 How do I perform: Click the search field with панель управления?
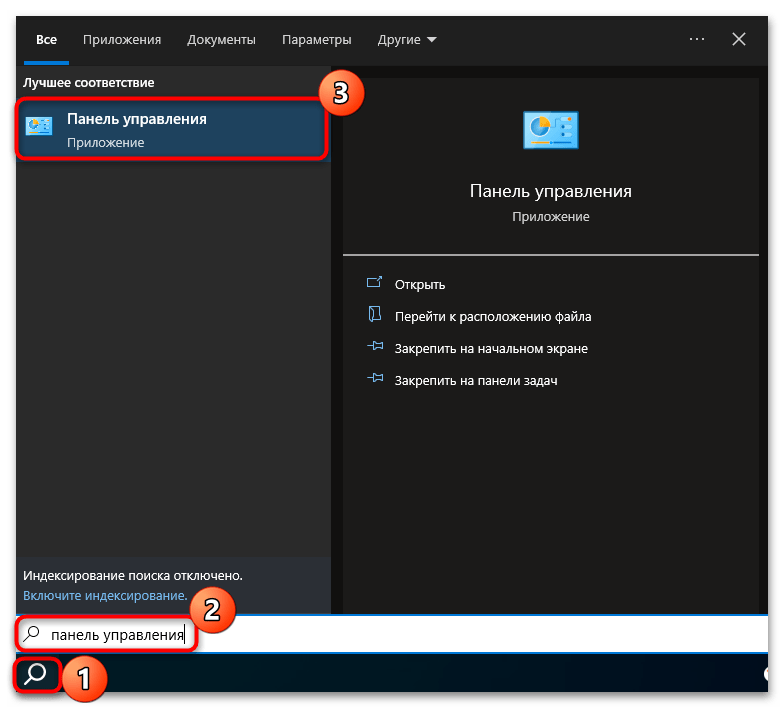coord(392,634)
